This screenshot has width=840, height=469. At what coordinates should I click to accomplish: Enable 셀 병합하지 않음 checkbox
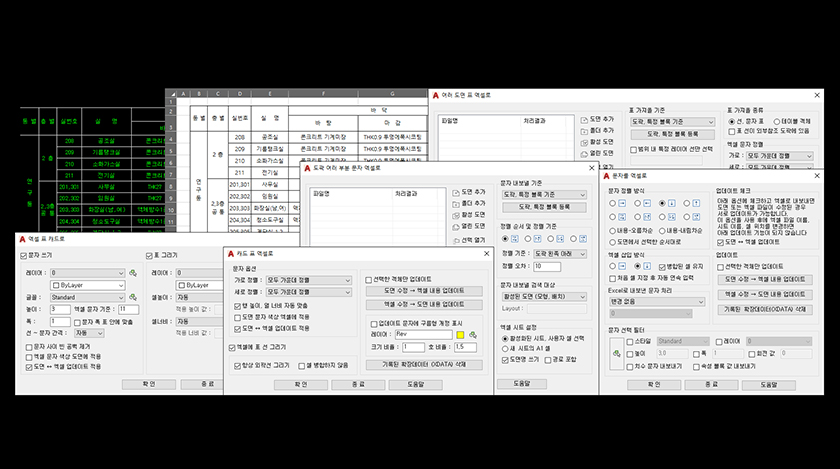(302, 366)
